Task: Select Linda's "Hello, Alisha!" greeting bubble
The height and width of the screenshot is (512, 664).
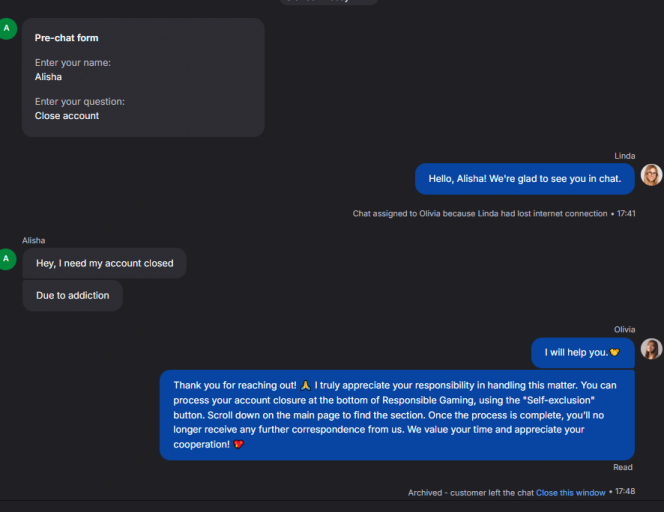Action: click(x=524, y=179)
